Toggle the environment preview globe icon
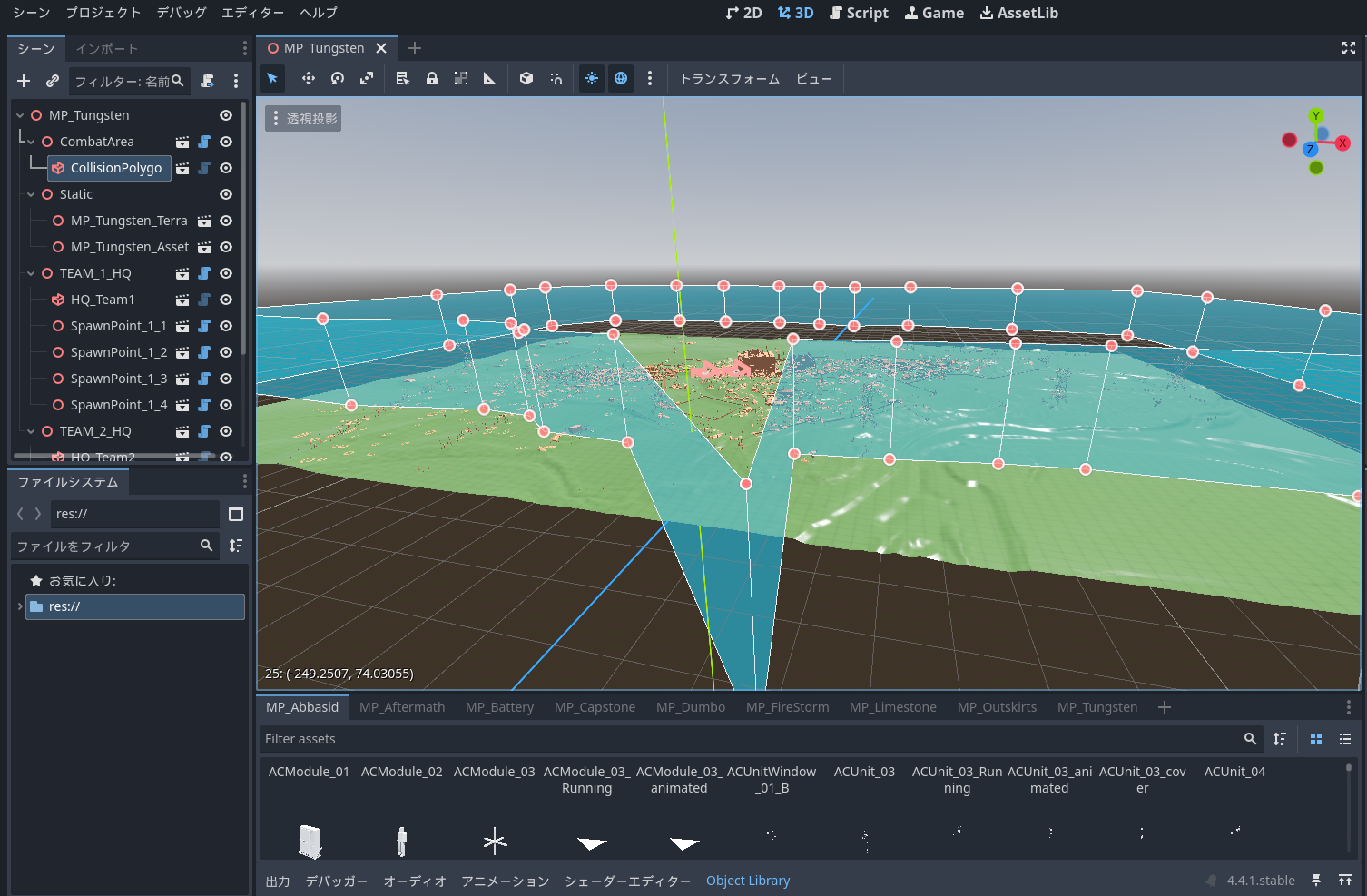The height and width of the screenshot is (896, 1367). [621, 79]
